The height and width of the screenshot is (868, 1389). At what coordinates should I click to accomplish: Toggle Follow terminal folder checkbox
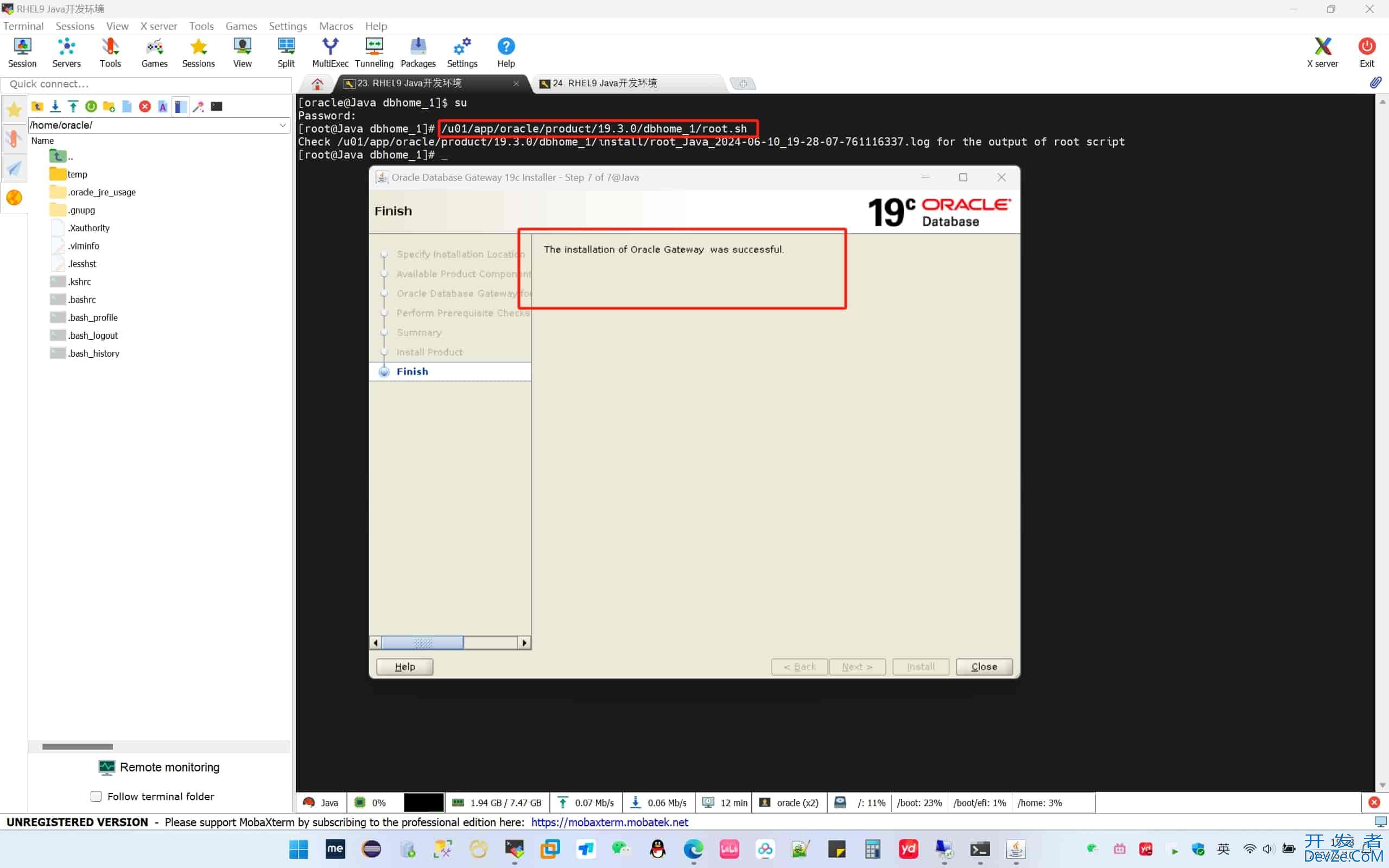tap(96, 796)
